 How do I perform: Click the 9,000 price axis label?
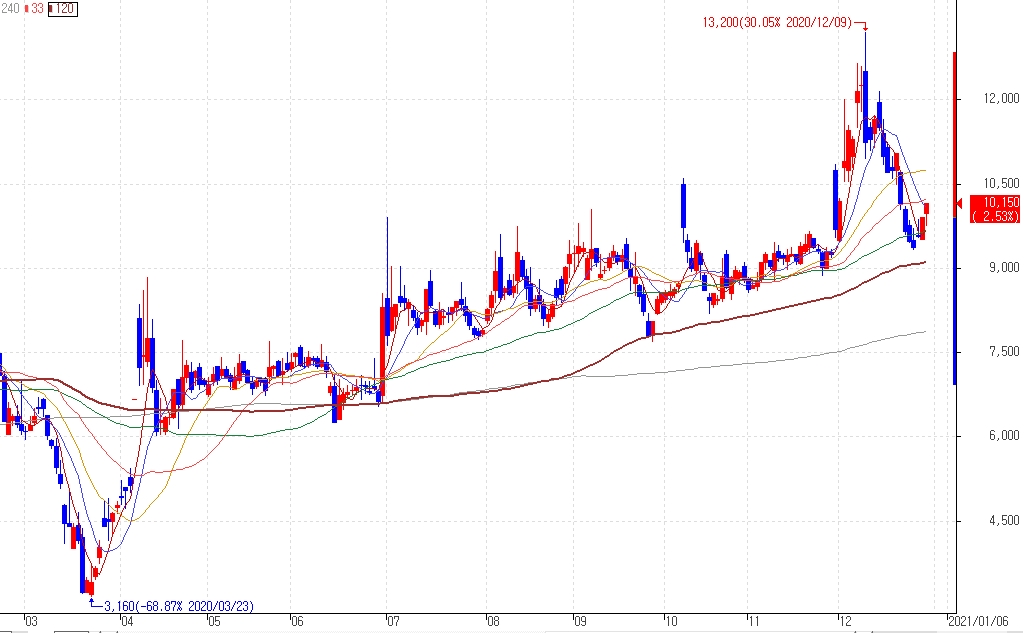coord(1003,267)
